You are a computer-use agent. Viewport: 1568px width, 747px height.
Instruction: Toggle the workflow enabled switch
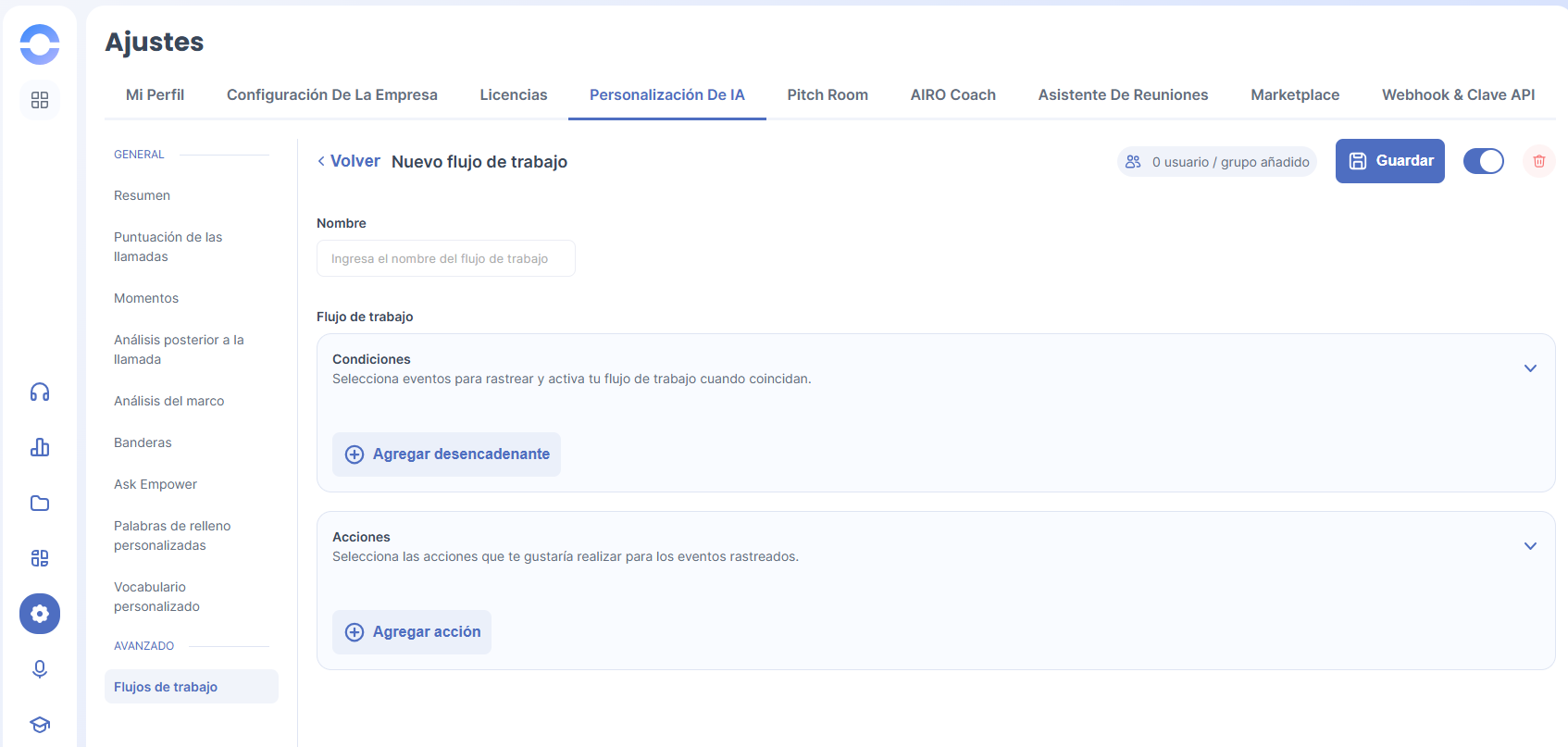tap(1483, 161)
